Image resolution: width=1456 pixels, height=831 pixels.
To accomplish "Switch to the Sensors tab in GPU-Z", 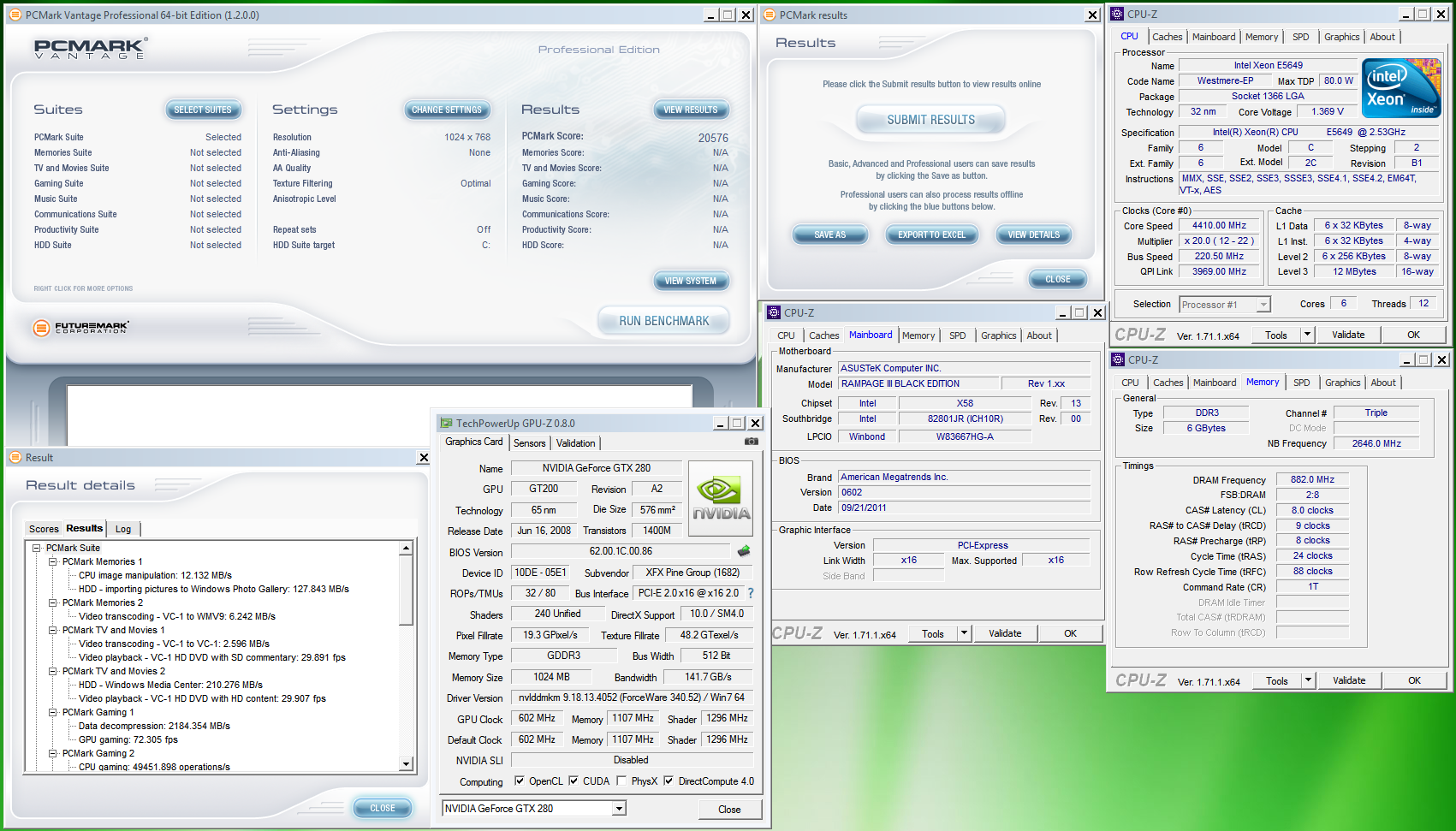I will pos(529,443).
